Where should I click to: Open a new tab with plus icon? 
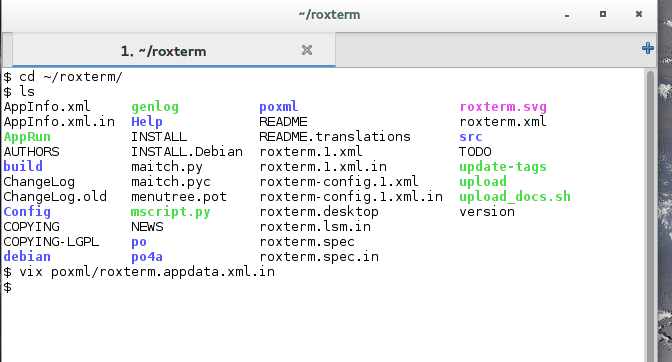click(648, 48)
